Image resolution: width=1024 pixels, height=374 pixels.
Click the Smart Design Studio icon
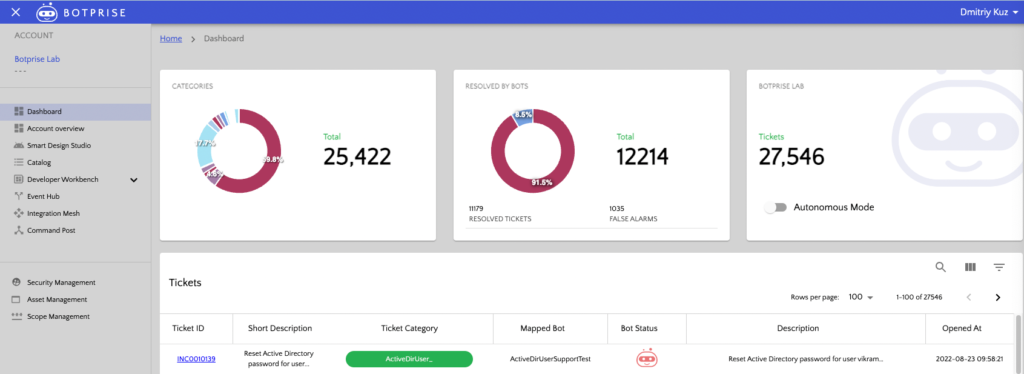coord(19,146)
